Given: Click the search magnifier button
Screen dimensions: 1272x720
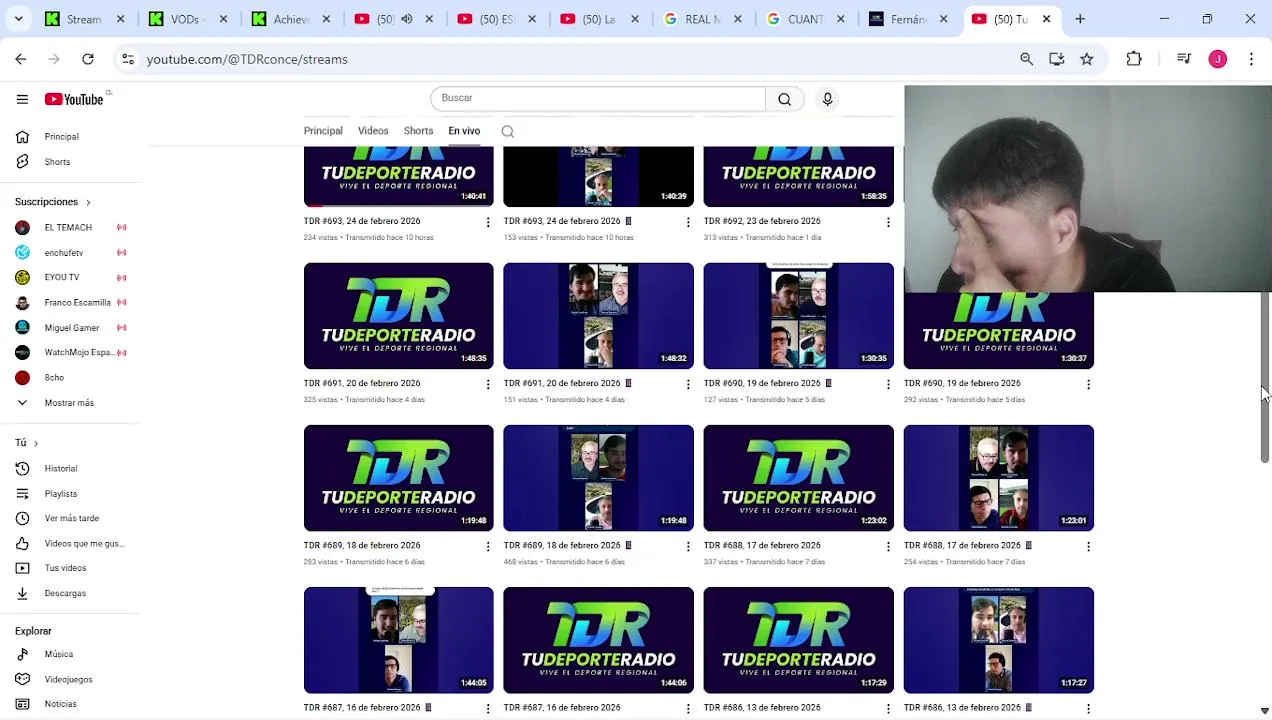Looking at the screenshot, I should click(785, 99).
